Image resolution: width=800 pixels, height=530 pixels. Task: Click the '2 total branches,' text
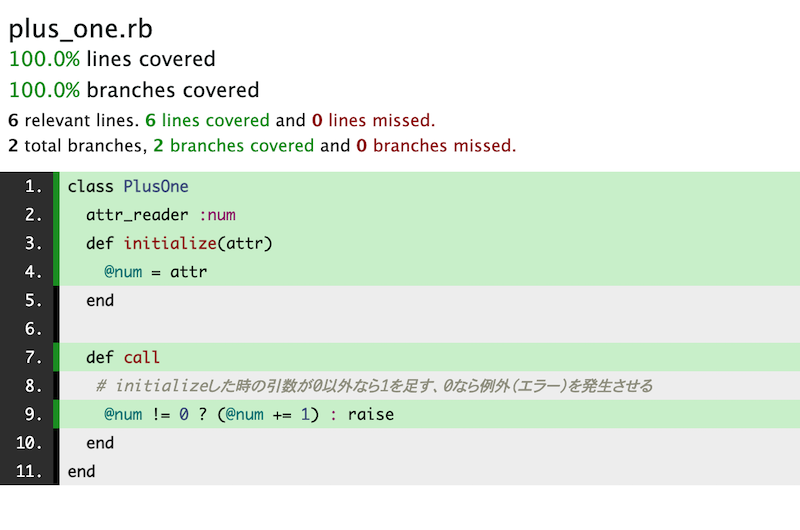78,146
